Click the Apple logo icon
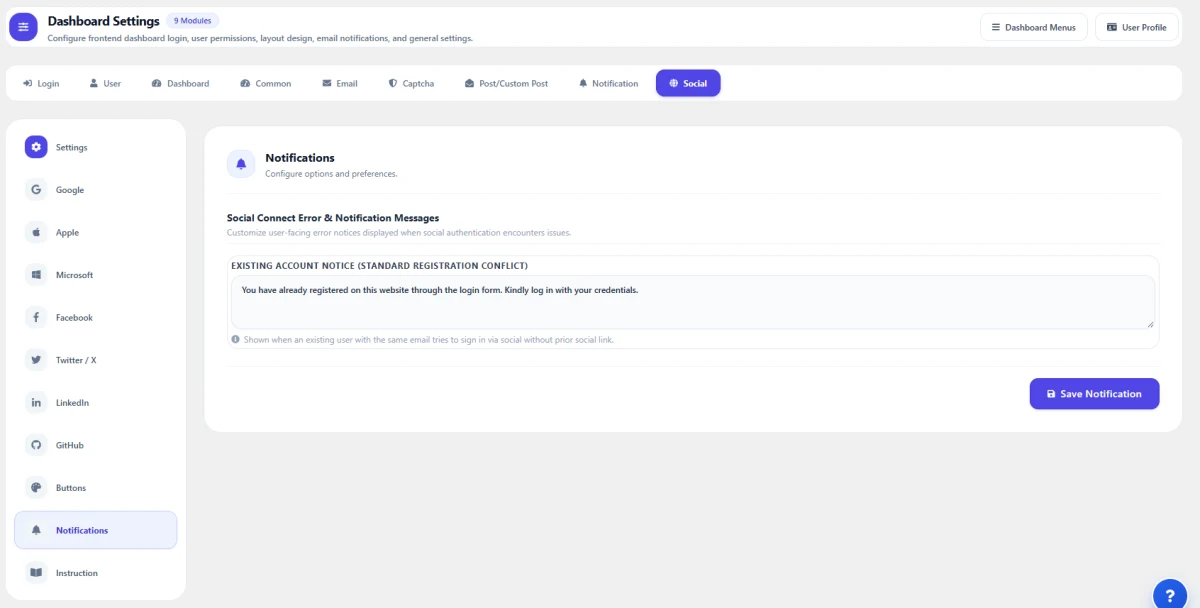Screen dimensions: 1200x608 click(36, 232)
